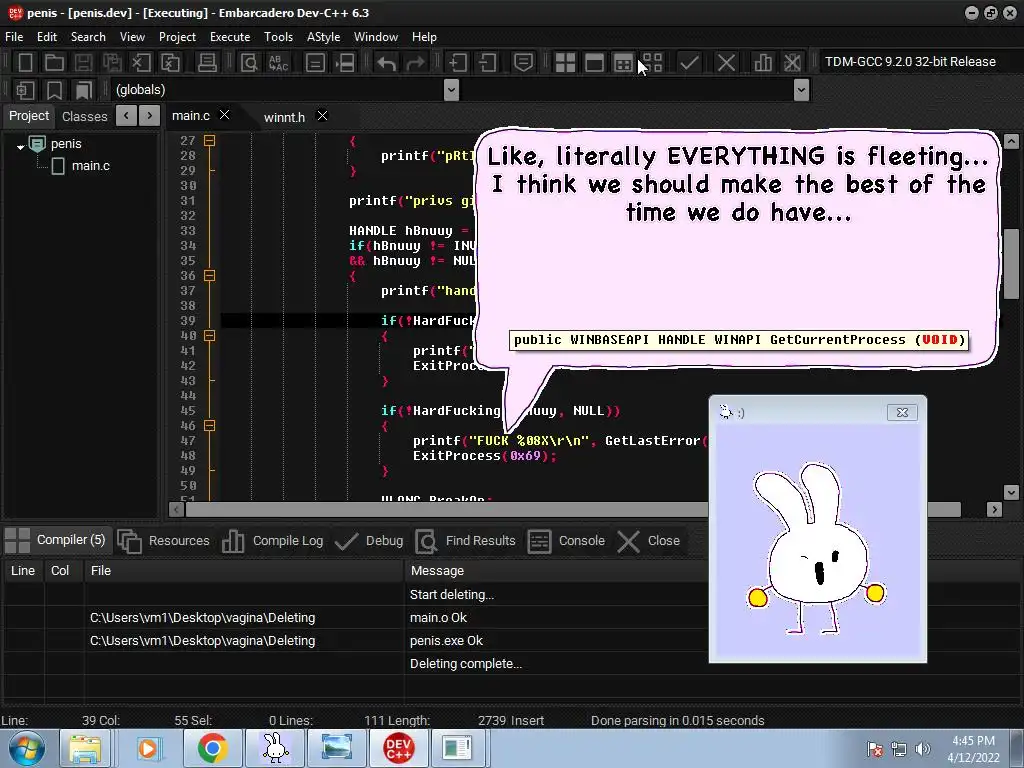This screenshot has width=1024, height=768.
Task: Collapse the code fold marker at line 27
Action: point(209,141)
